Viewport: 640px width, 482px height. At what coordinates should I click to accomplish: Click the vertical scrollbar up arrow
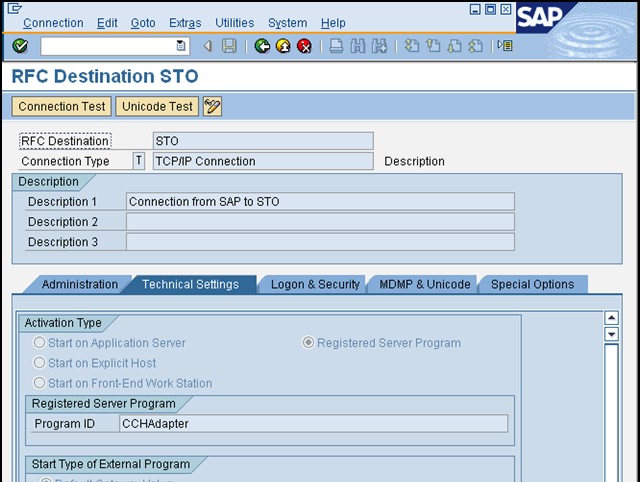coord(612,318)
